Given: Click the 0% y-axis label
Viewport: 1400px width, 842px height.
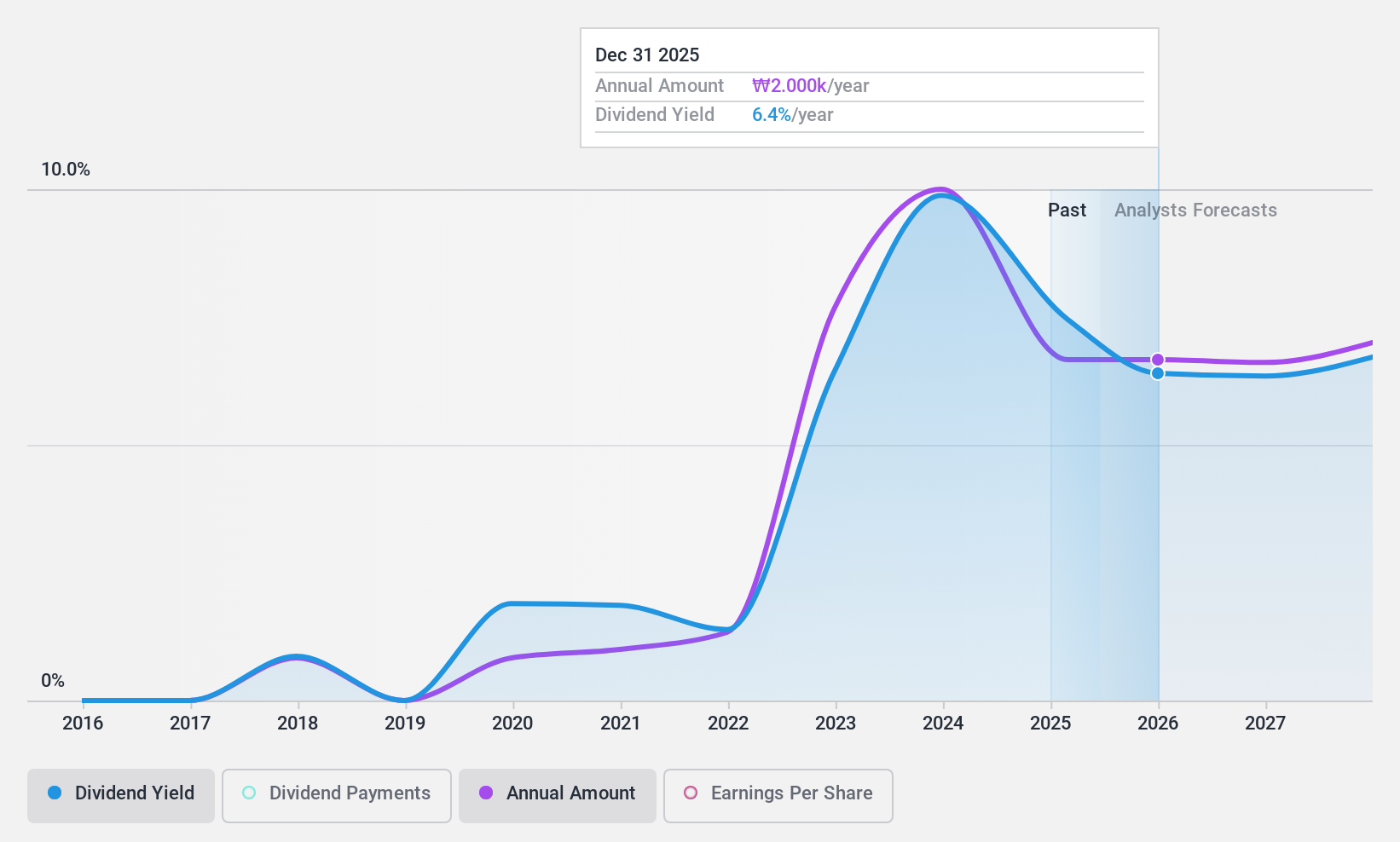Looking at the screenshot, I should click(53, 681).
